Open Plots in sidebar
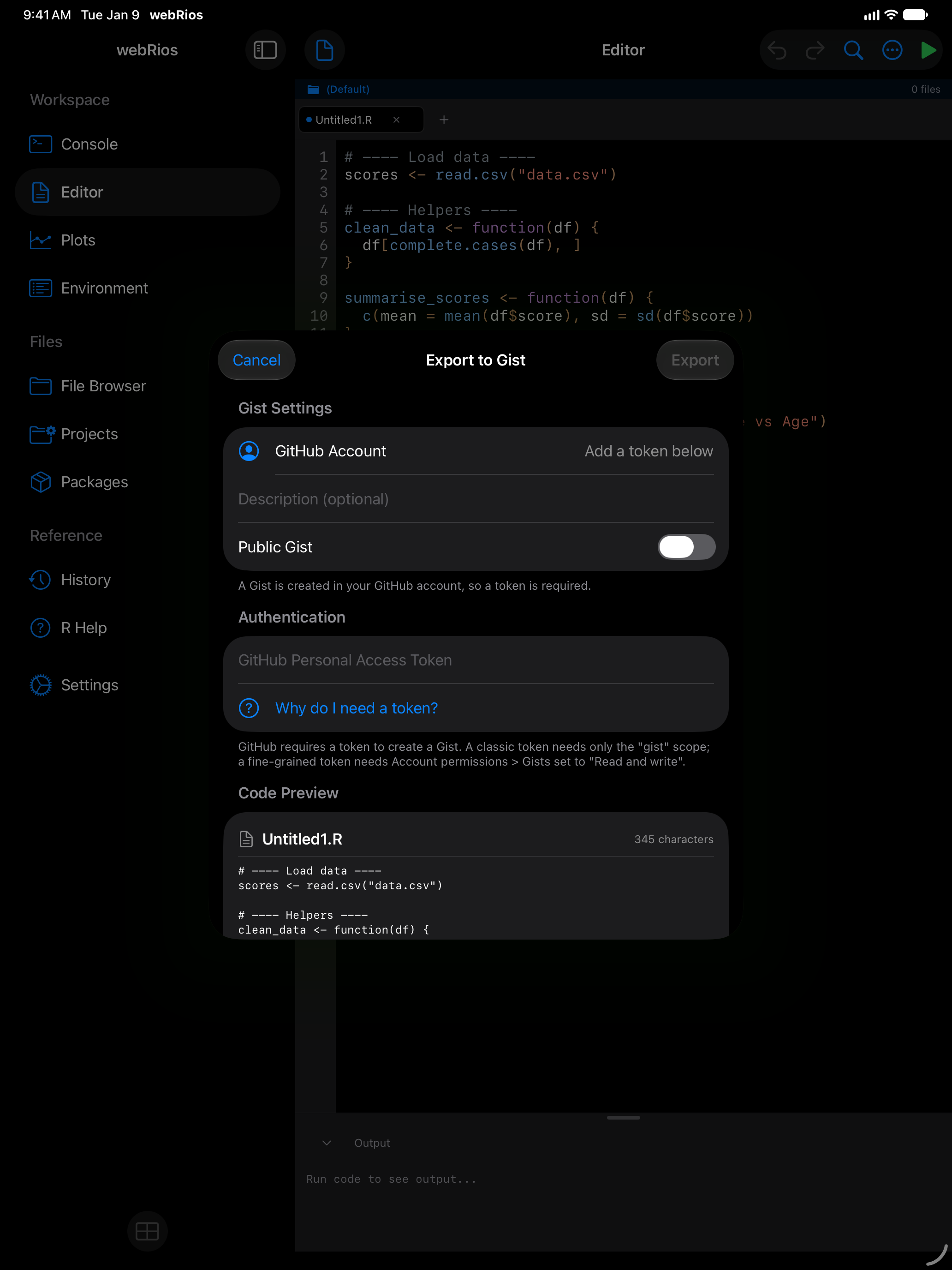This screenshot has width=952, height=1270. tap(148, 240)
